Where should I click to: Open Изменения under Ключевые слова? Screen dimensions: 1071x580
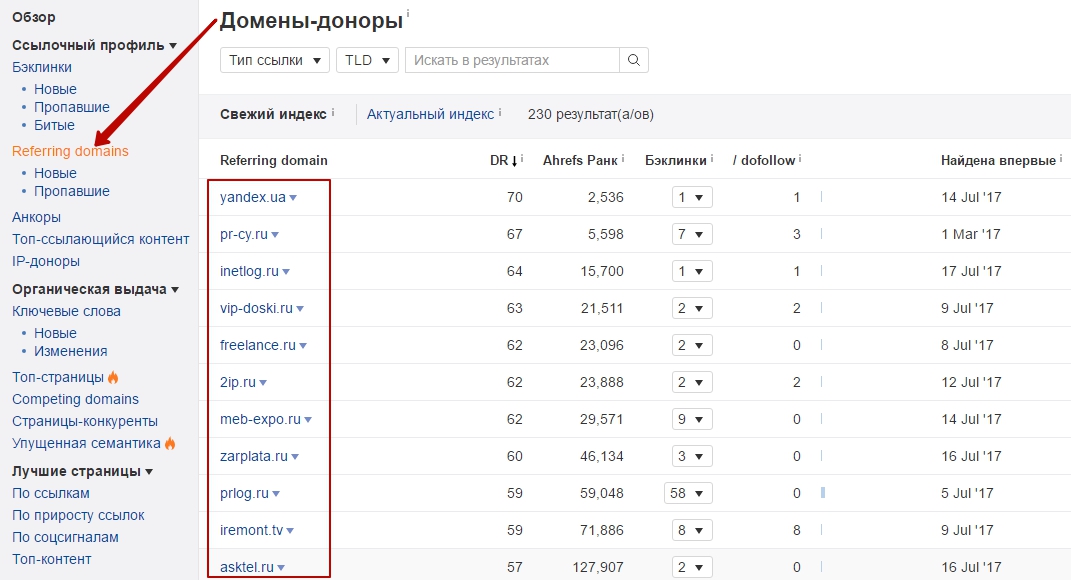pyautogui.click(x=70, y=351)
